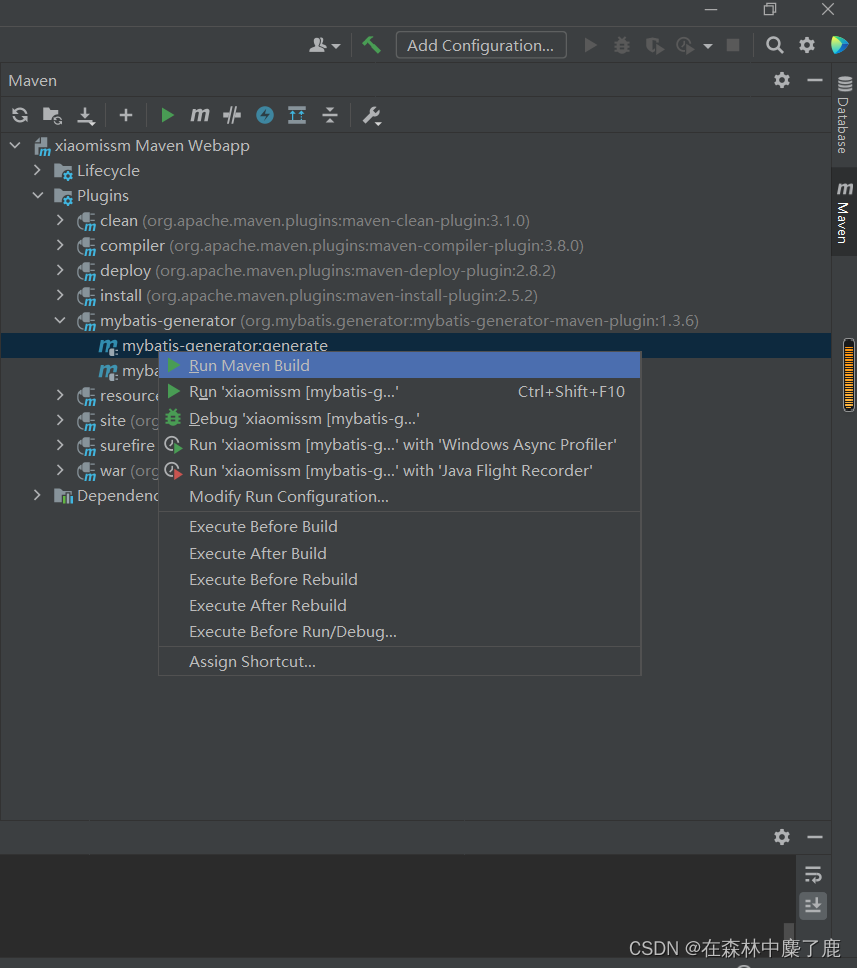
Task: Click generate sources and update folders icon
Action: coord(52,115)
